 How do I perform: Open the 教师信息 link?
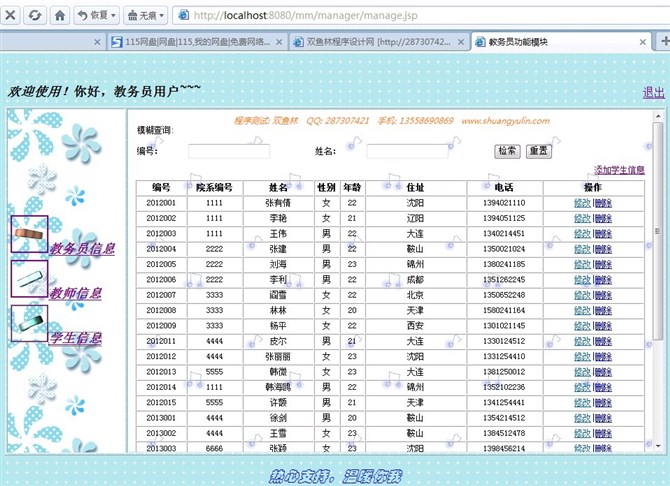coord(76,293)
